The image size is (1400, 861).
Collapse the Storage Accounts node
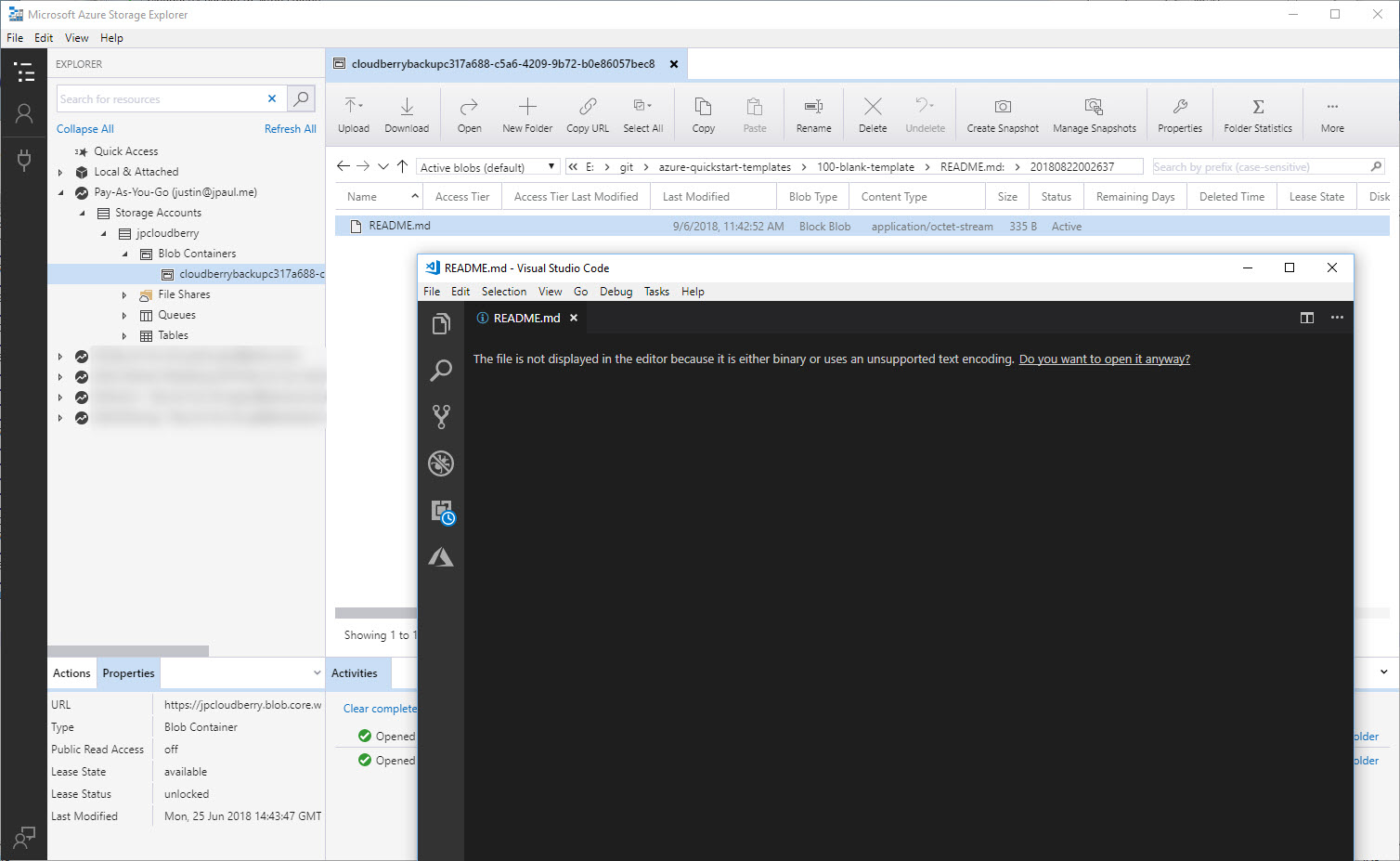(82, 213)
